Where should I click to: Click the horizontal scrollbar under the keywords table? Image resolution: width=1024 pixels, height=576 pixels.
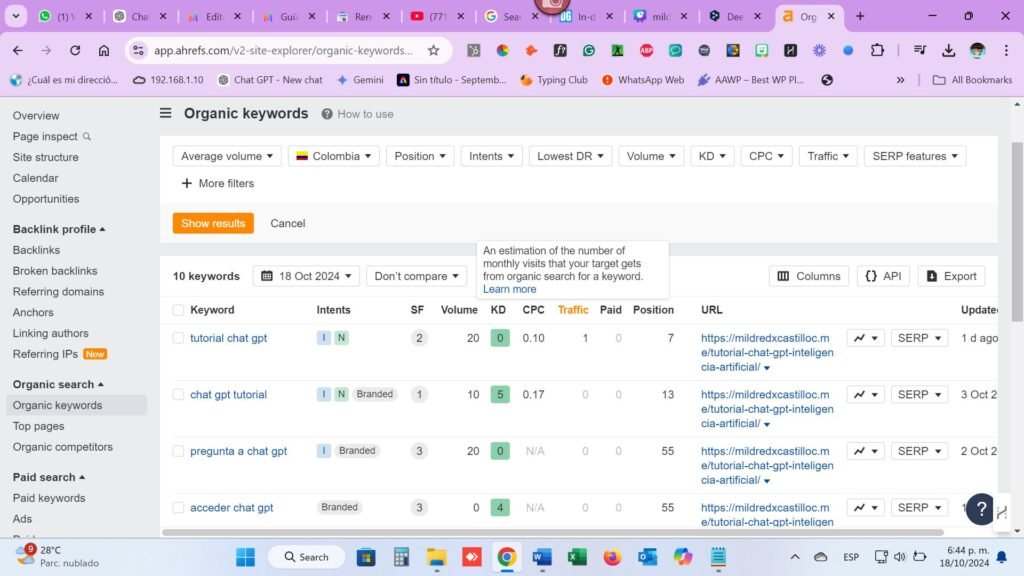click(552, 532)
